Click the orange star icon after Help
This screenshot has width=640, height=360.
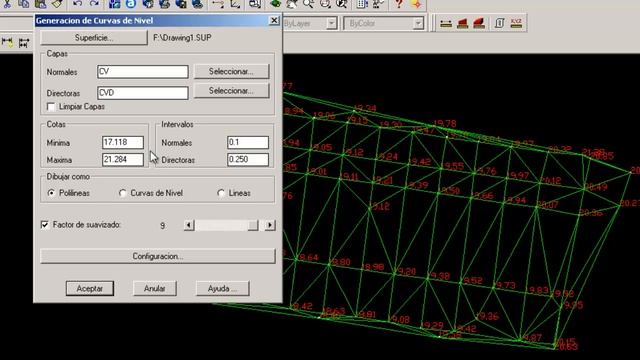(416, 4)
